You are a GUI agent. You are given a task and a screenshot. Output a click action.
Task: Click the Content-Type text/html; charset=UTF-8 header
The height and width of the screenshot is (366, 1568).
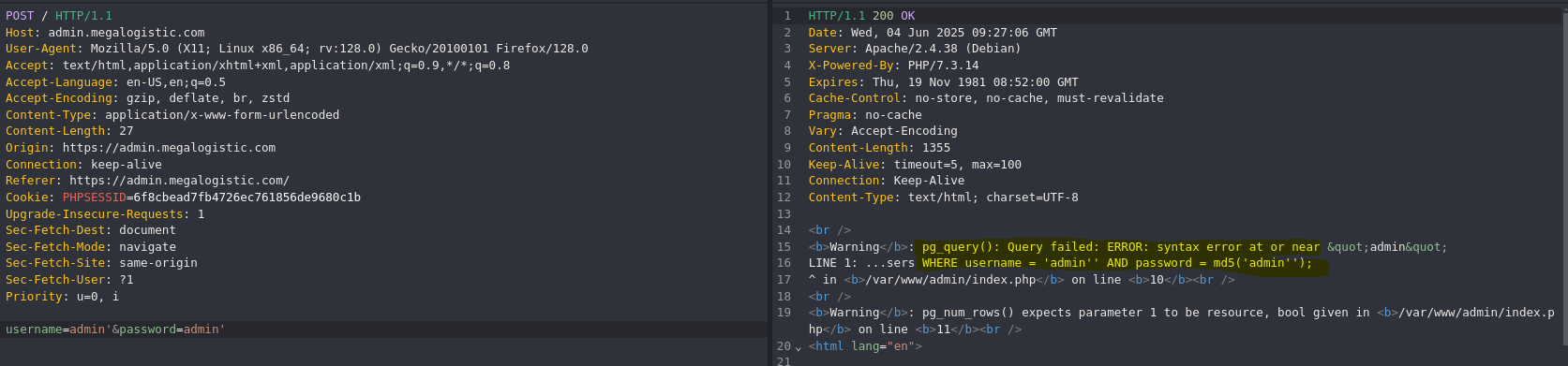[944, 198]
